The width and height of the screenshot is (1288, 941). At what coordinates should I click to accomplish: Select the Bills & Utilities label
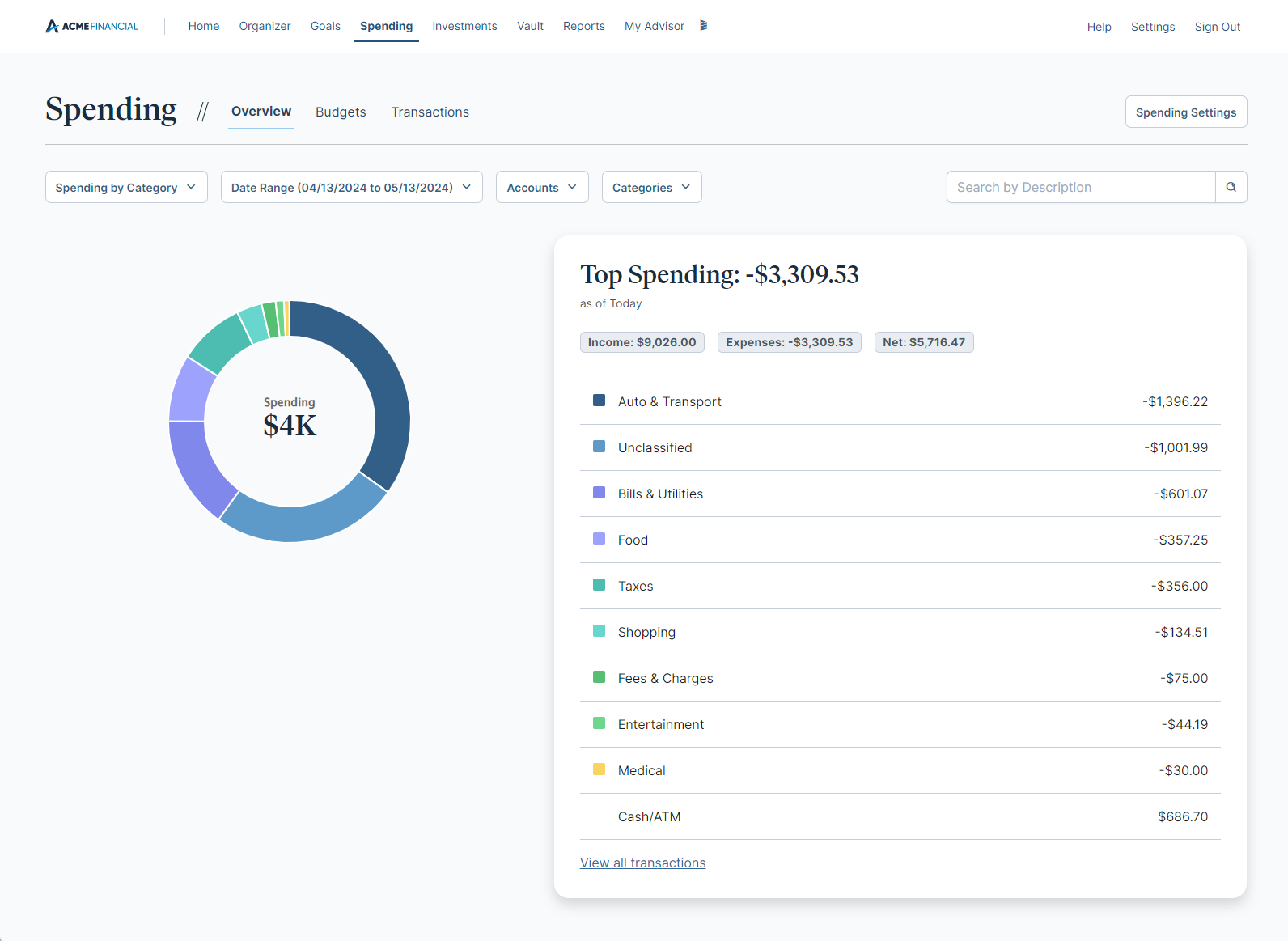point(660,494)
